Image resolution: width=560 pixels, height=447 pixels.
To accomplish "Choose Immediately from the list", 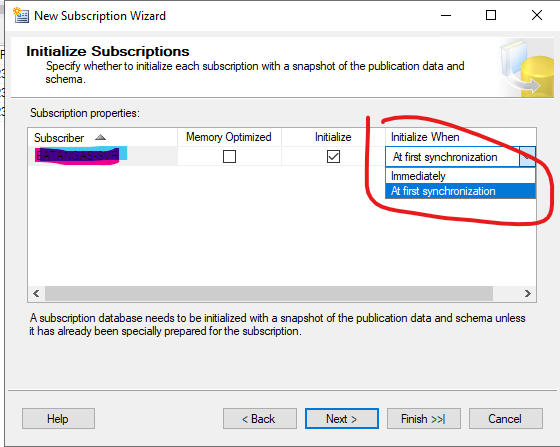I will tap(460, 176).
